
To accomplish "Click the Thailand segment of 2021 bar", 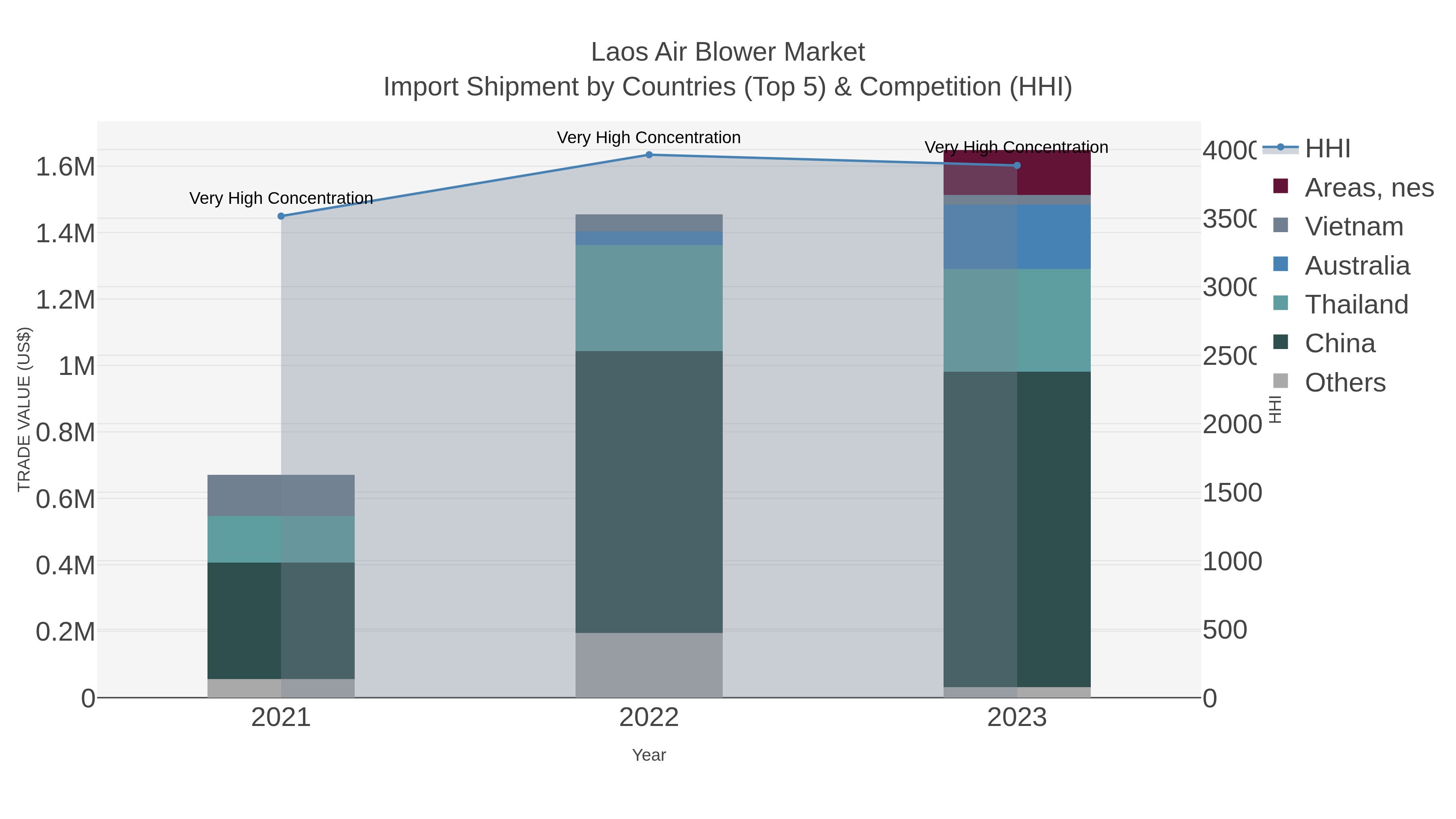I will click(x=281, y=539).
